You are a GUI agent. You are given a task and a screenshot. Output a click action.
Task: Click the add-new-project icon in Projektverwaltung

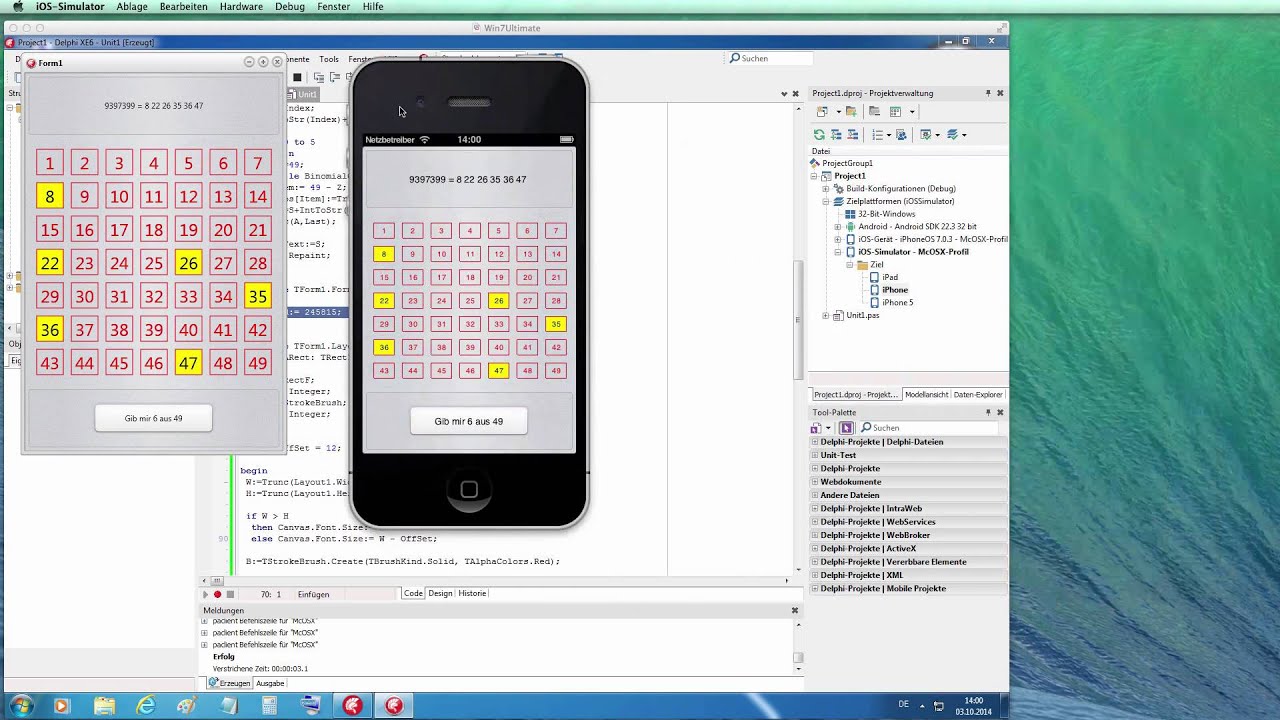821,111
